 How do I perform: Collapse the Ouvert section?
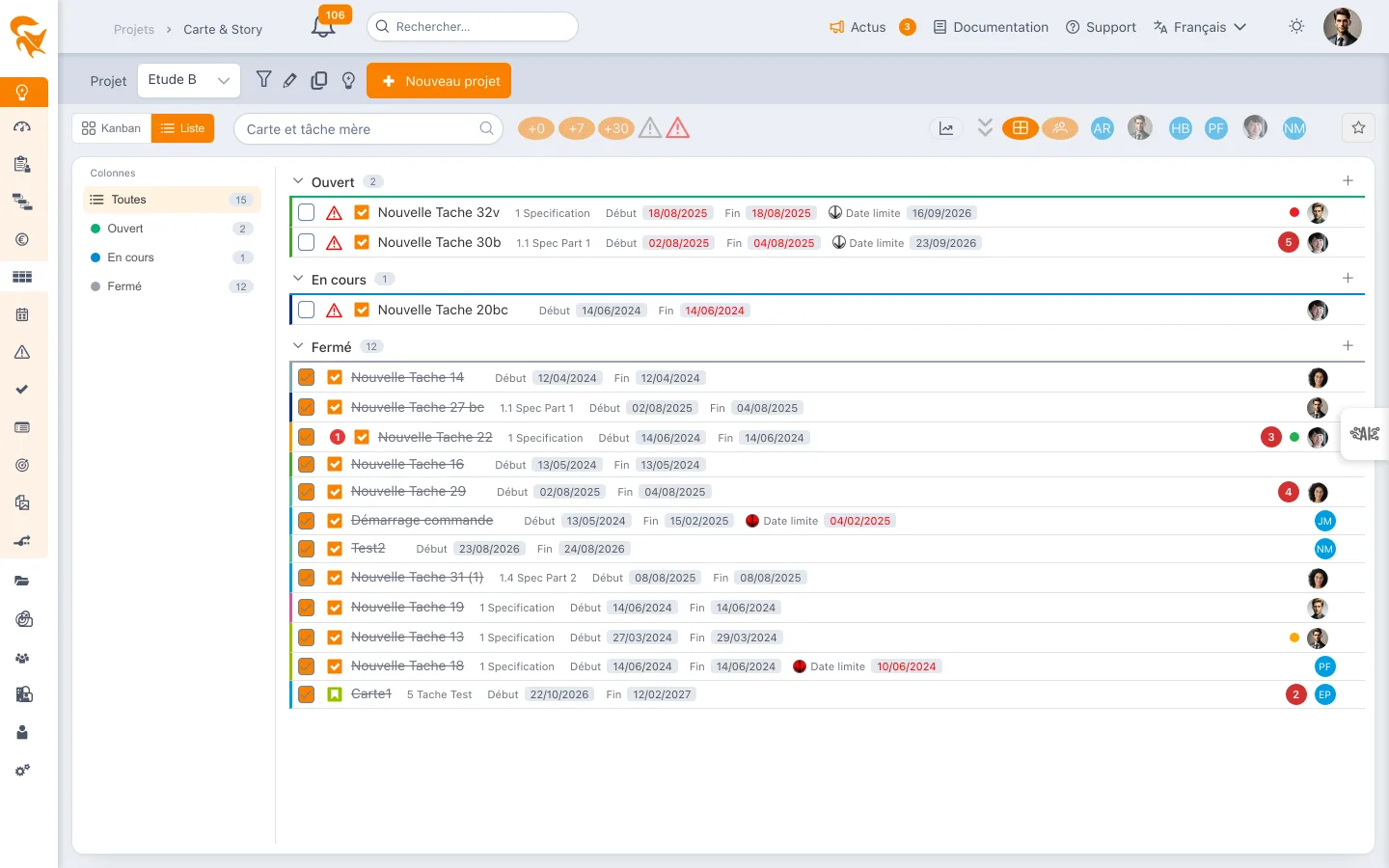tap(298, 181)
